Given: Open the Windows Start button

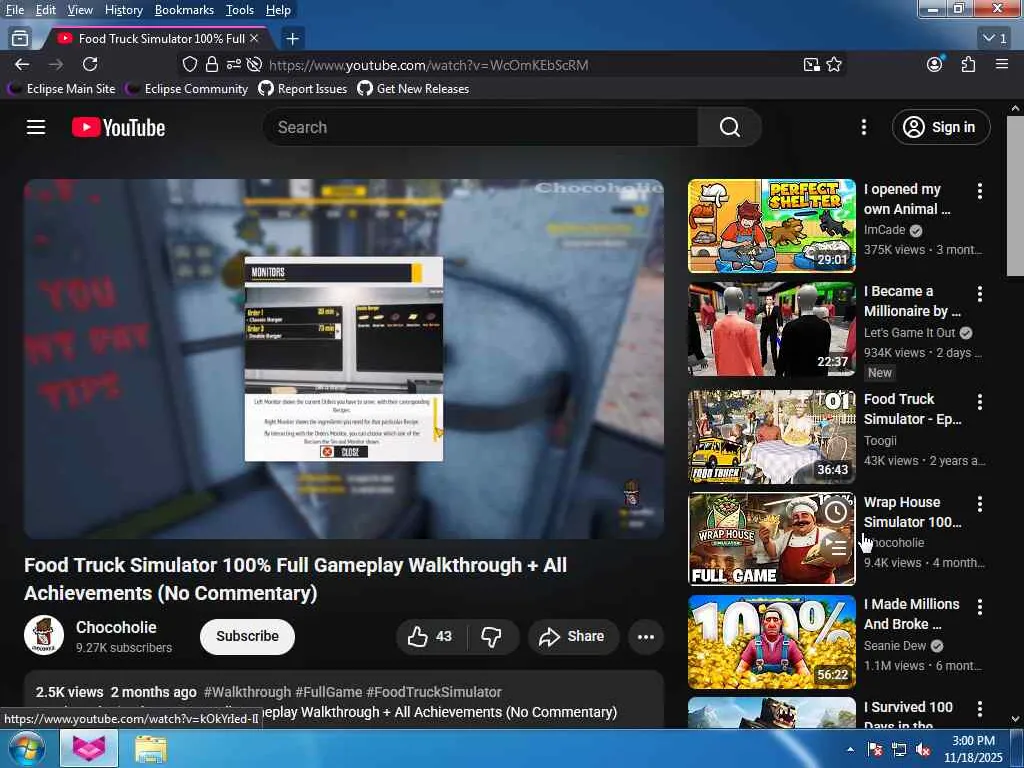Looking at the screenshot, I should coord(26,748).
